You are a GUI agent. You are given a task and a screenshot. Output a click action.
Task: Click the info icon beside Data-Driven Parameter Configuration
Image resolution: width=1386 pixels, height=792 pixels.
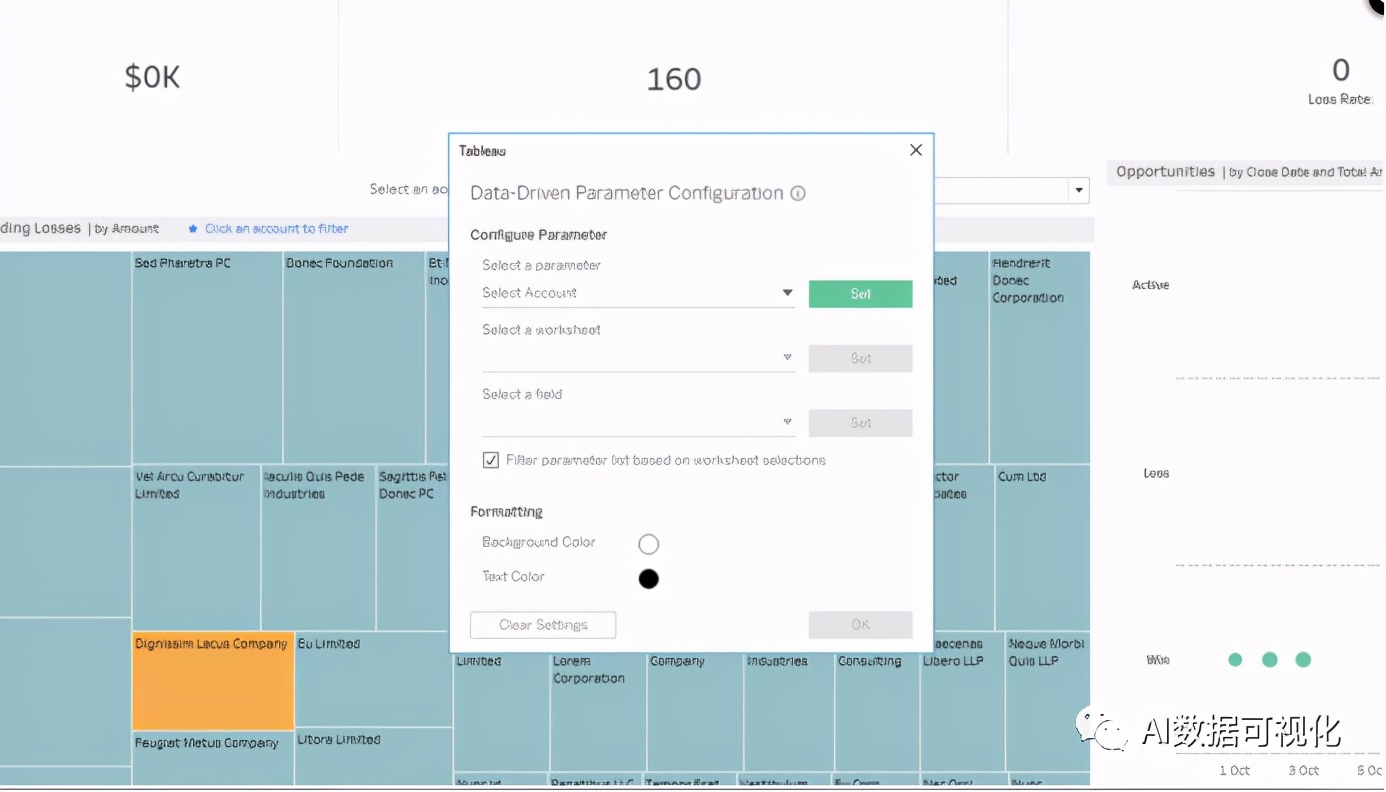[x=798, y=194]
